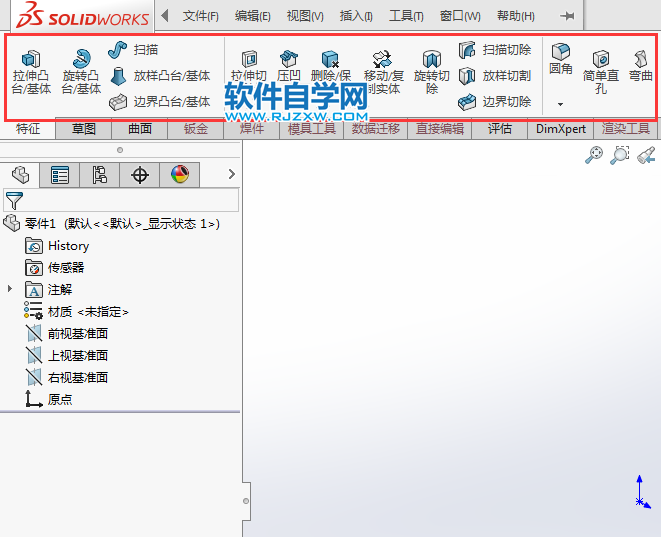Open the 帮助(H) Help menu

pyautogui.click(x=516, y=16)
